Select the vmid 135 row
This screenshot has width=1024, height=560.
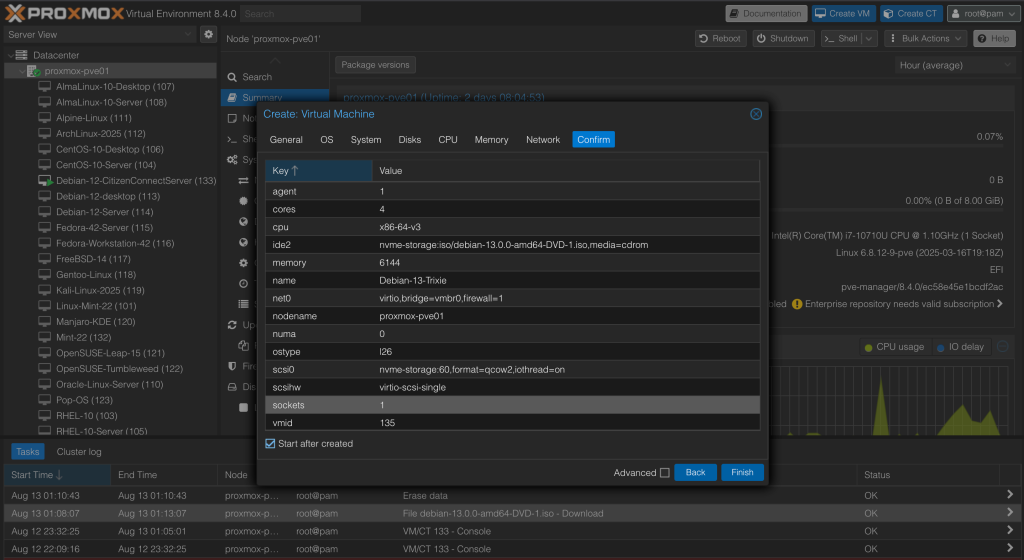(x=513, y=423)
